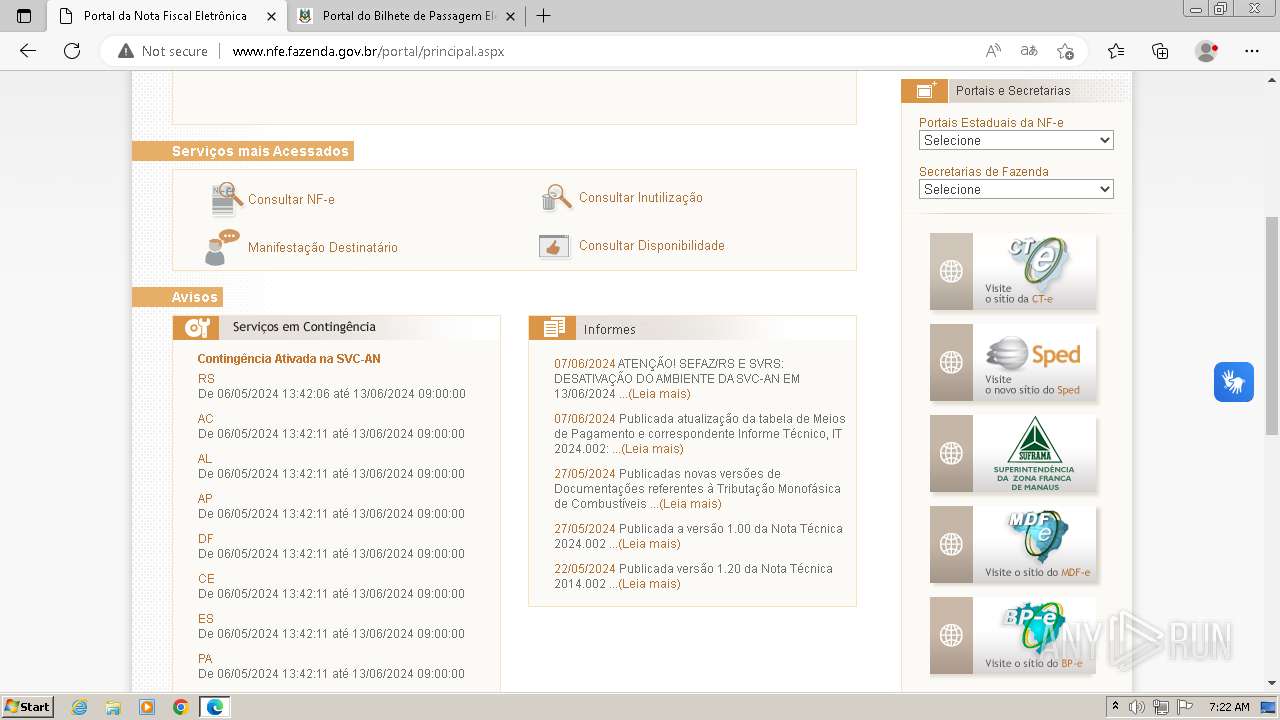Click the VLibras accessibility hand icon
The image size is (1280, 720).
[x=1234, y=382]
